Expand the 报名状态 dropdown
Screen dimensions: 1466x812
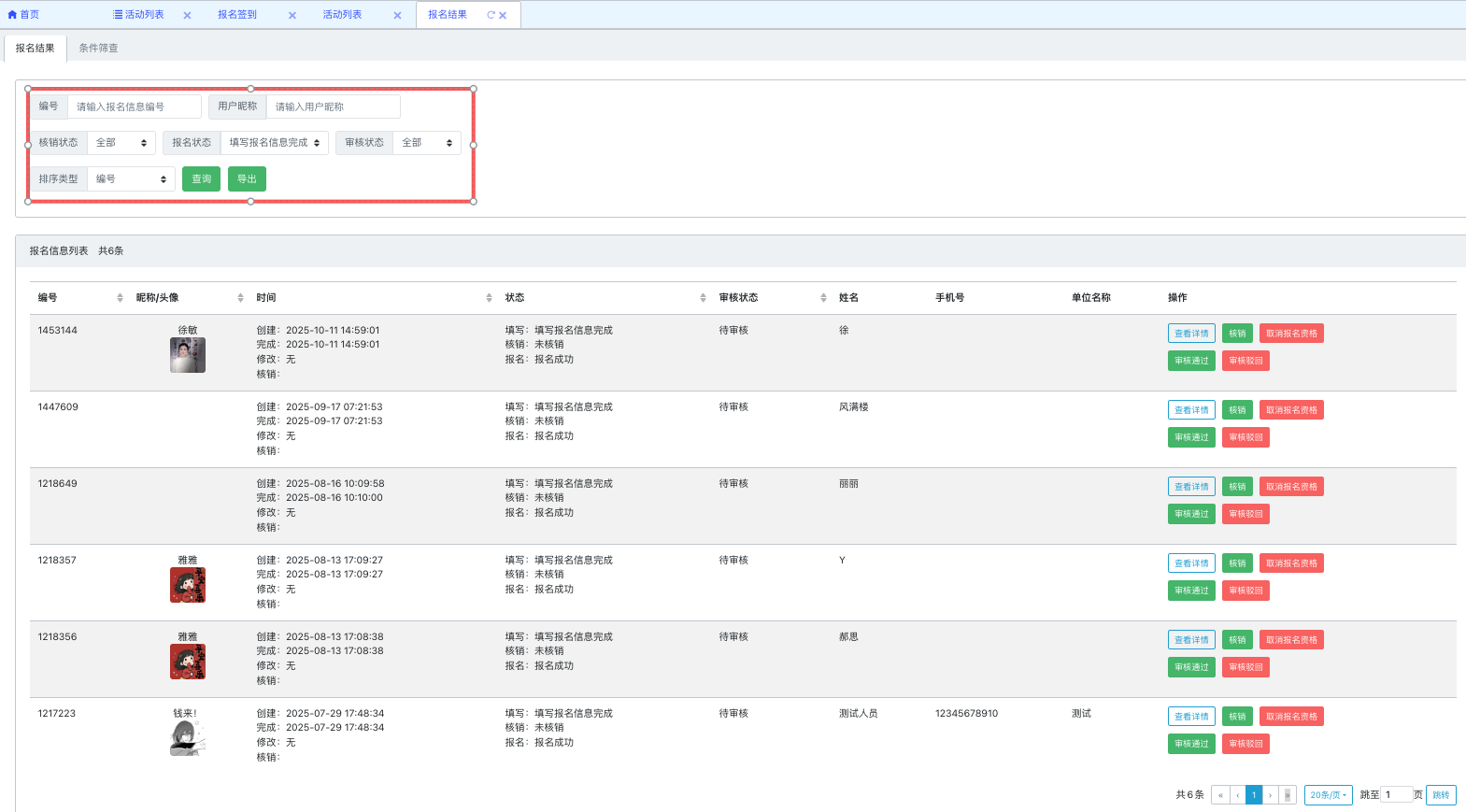(274, 143)
